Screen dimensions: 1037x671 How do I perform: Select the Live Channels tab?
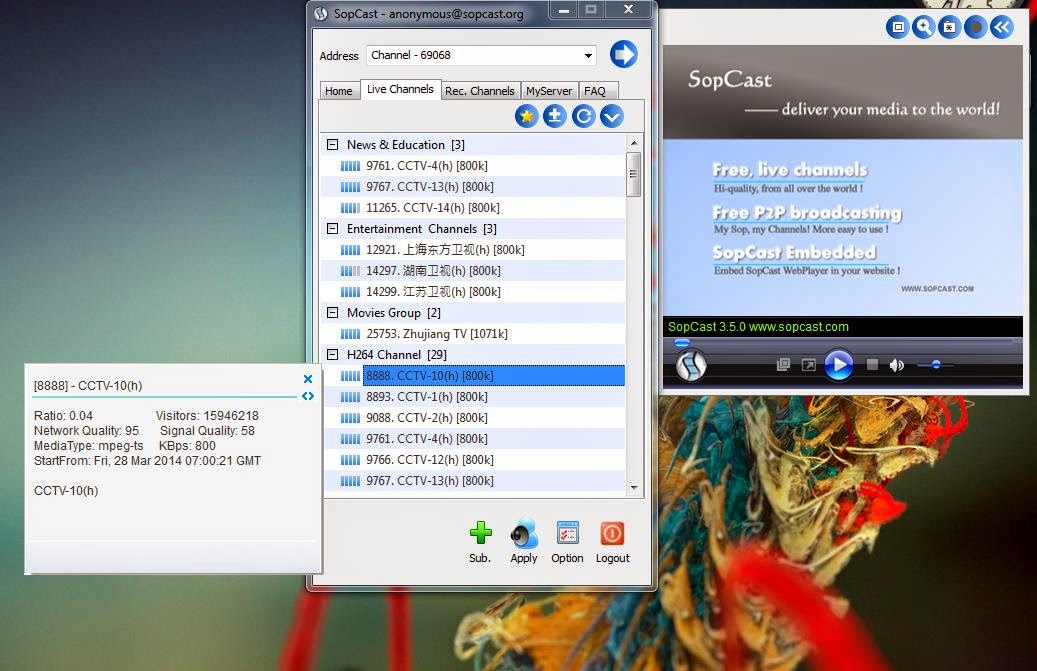coord(400,89)
